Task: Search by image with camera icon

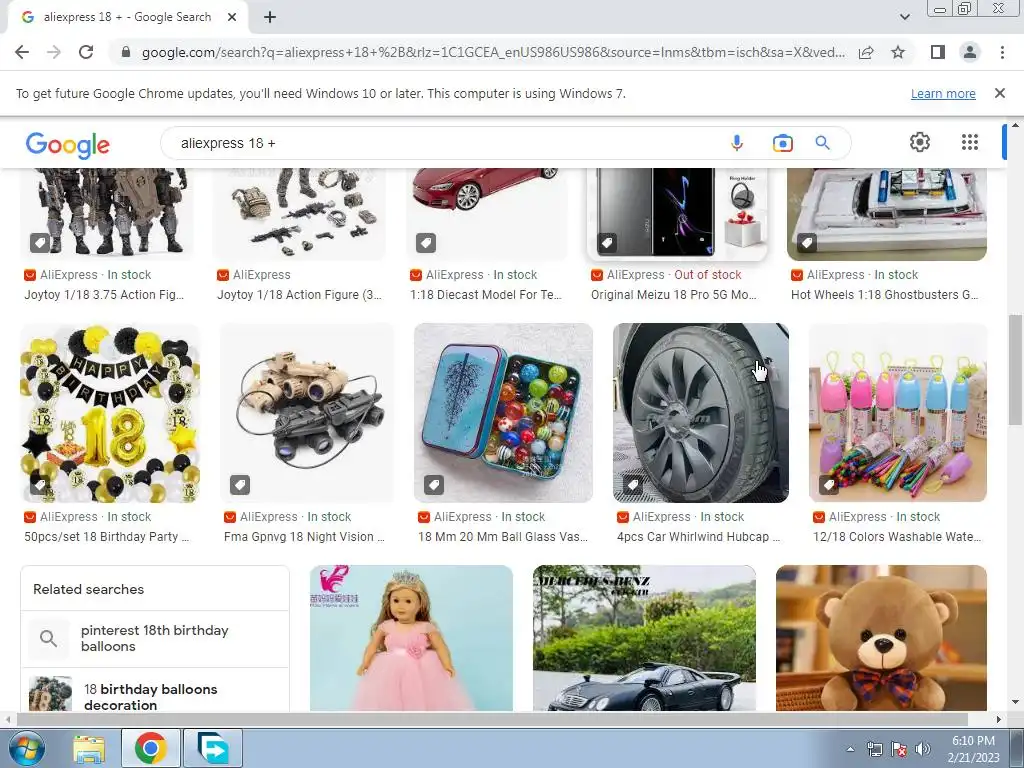Action: [x=782, y=143]
